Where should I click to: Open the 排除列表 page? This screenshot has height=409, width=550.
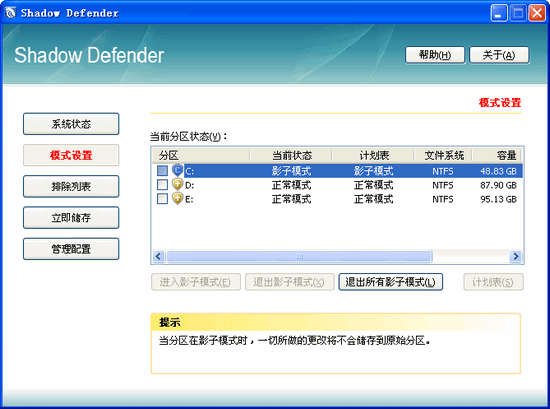pyautogui.click(x=71, y=186)
